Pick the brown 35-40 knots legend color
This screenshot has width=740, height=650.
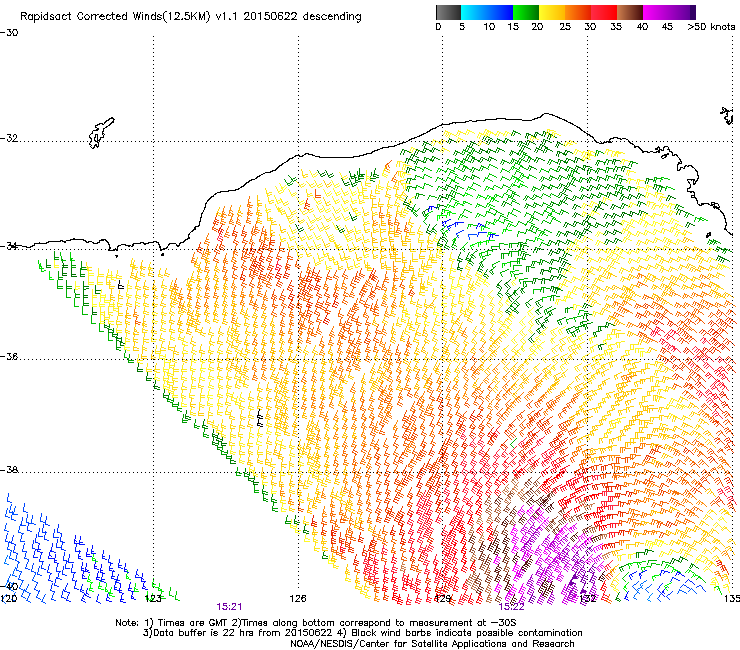pyautogui.click(x=630, y=12)
